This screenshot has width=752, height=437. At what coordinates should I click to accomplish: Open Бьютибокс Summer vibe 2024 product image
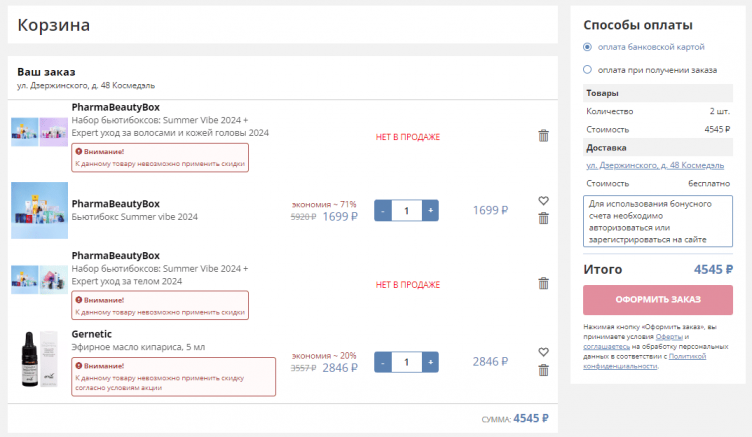39,210
